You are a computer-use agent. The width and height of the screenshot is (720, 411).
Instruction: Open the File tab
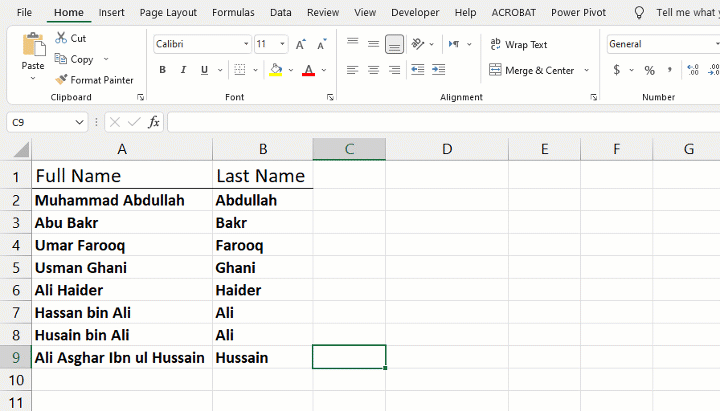(x=24, y=12)
